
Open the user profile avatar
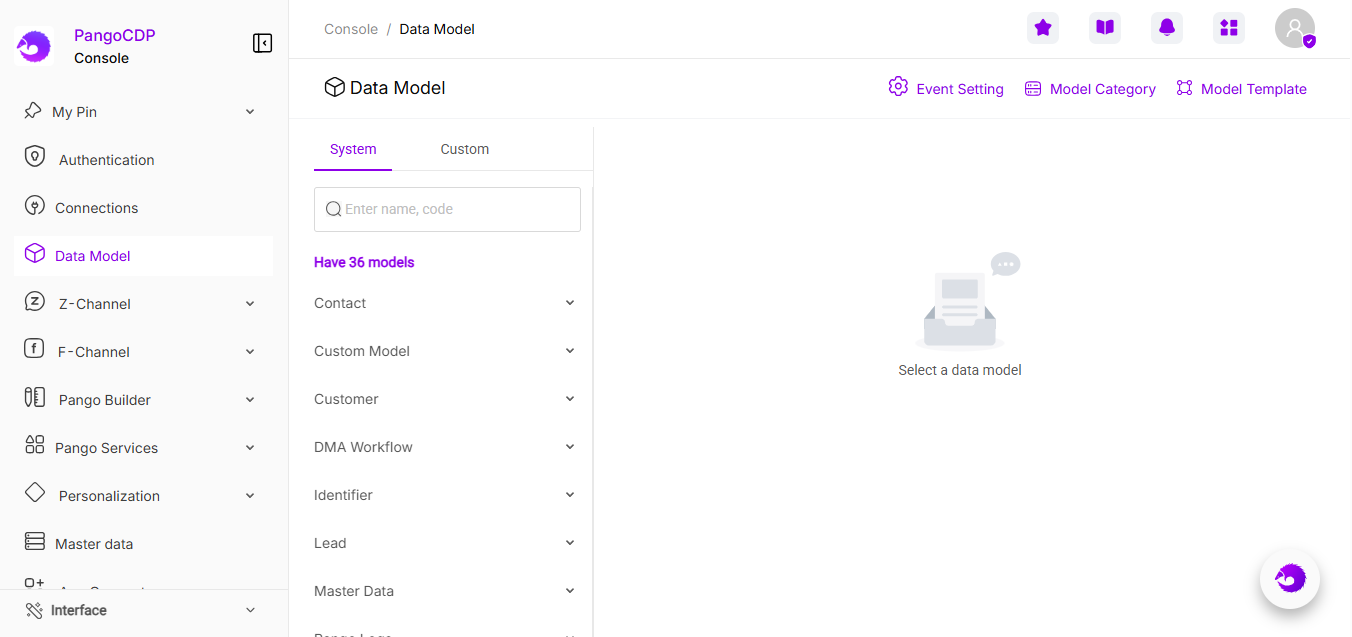click(1295, 28)
